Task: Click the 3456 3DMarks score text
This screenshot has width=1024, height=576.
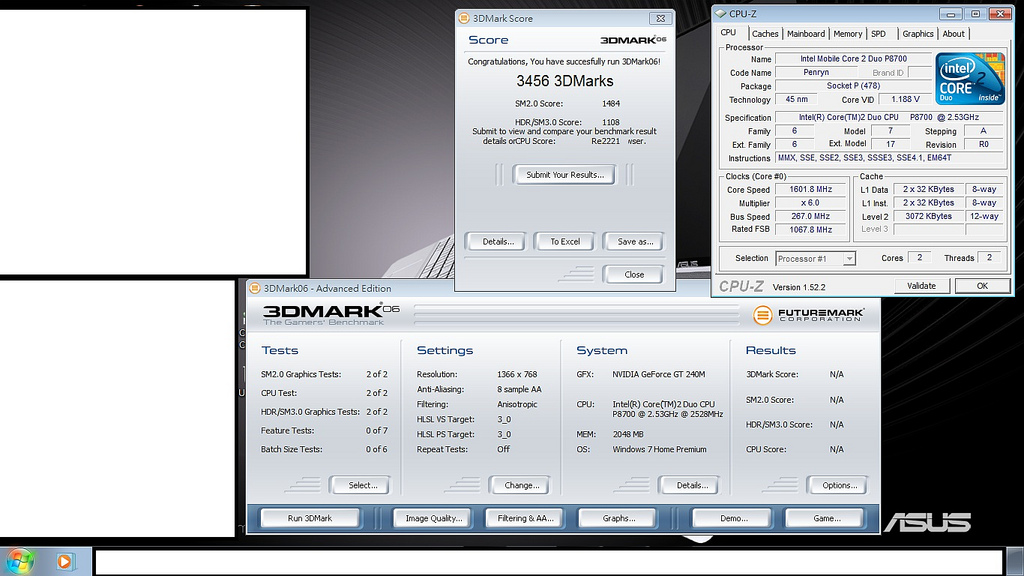Action: 565,81
